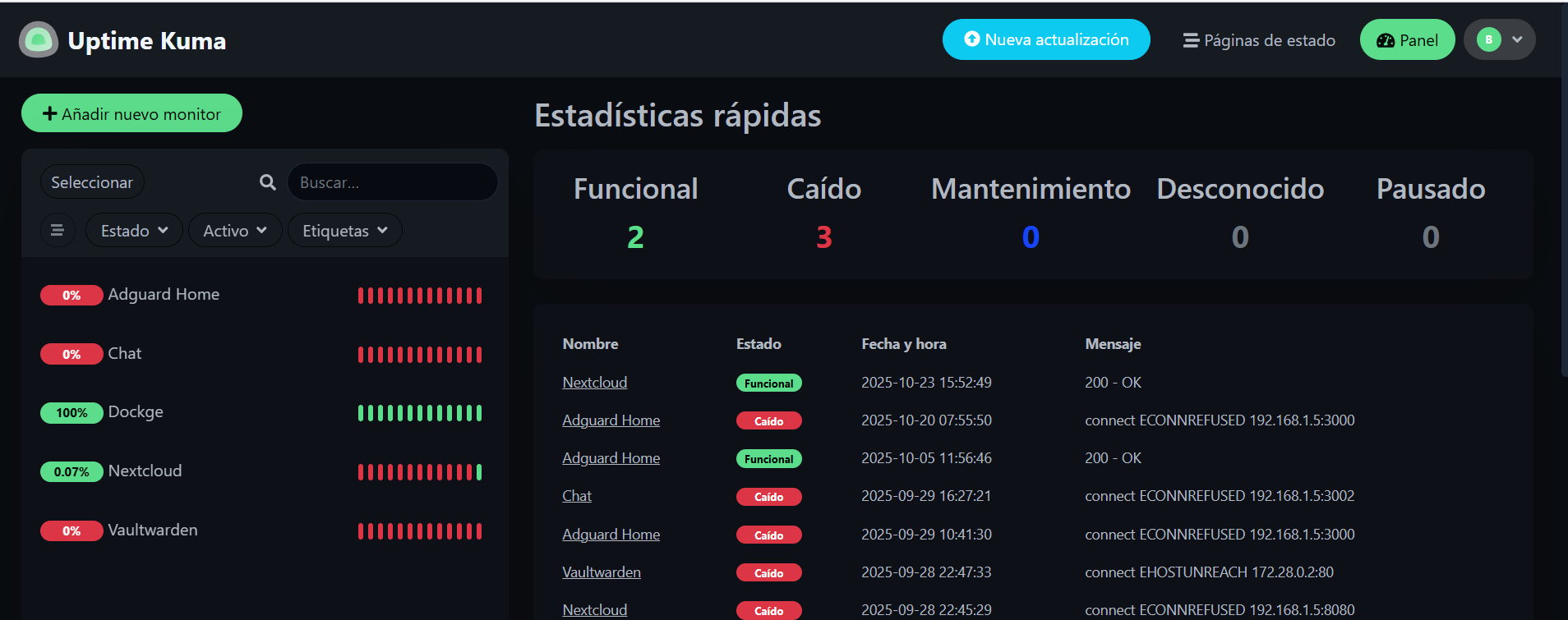Click Vaultwarden heartbeat bar
Viewport: 1568px width, 620px height.
click(x=420, y=531)
